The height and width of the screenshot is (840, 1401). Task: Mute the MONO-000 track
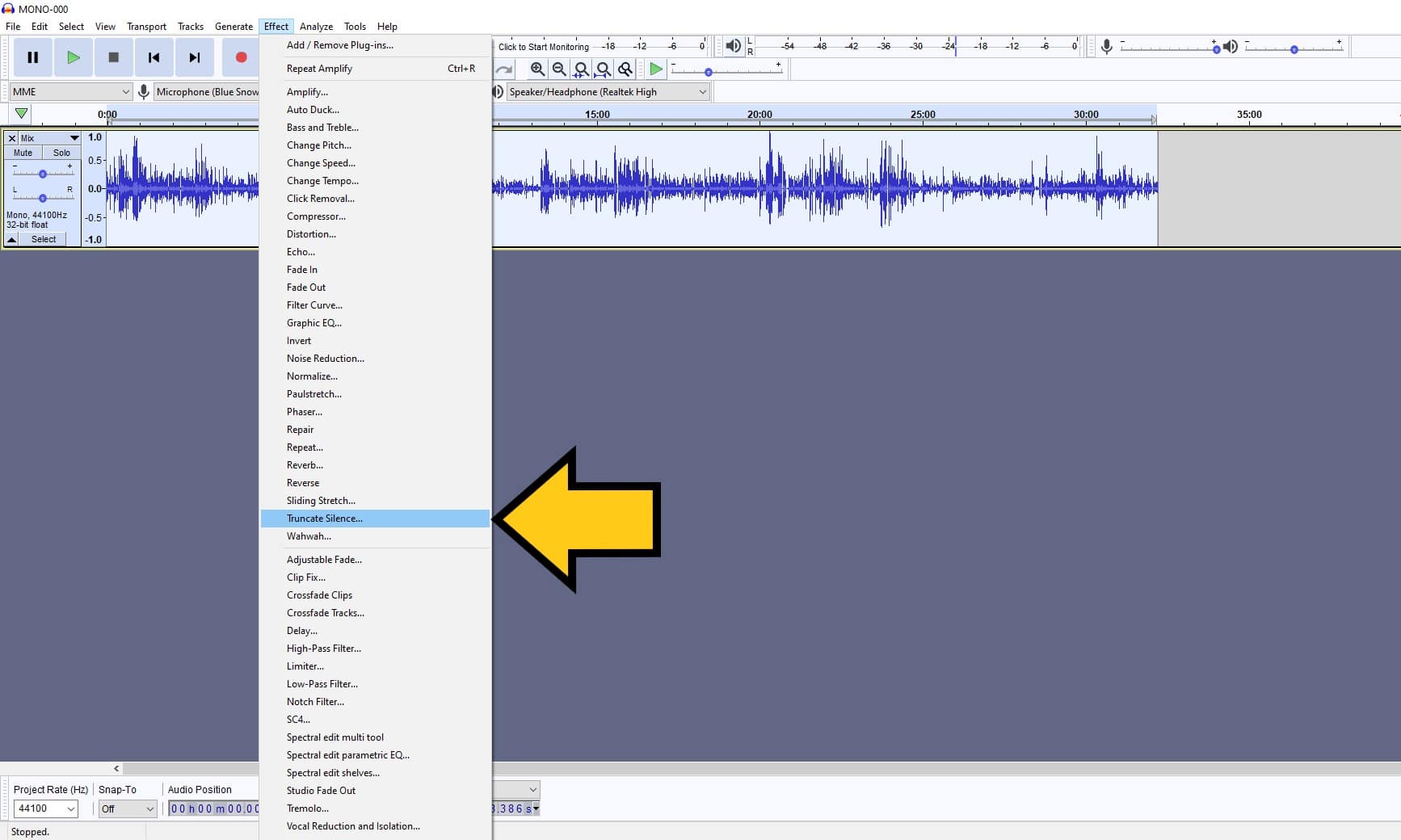(21, 153)
